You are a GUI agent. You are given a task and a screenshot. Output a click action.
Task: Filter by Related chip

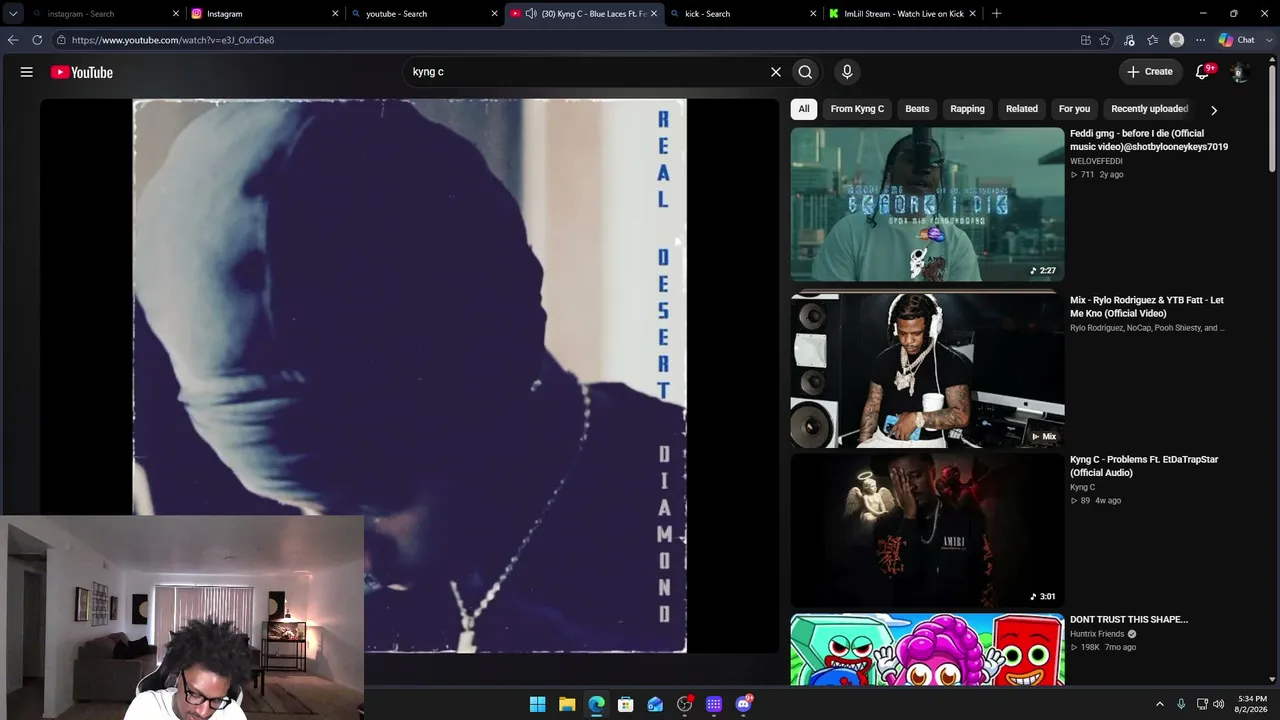pos(1022,109)
